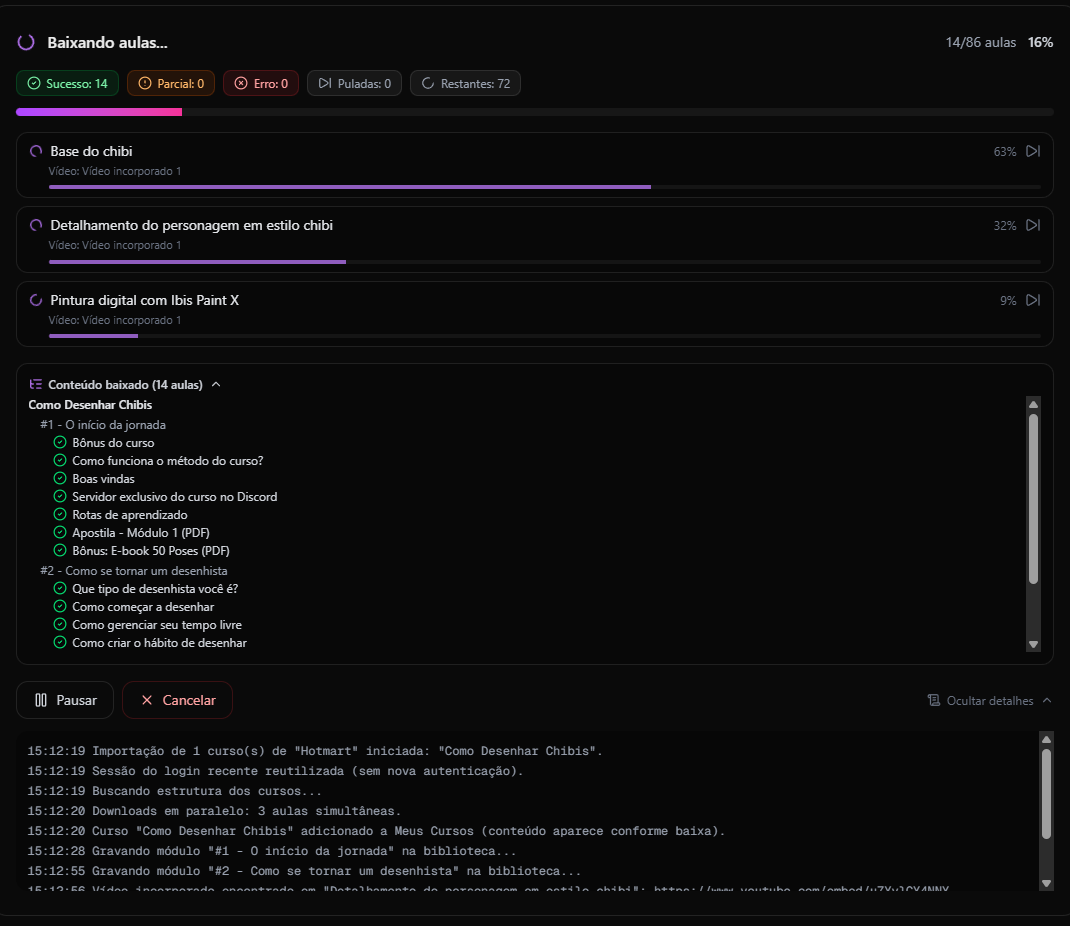Cancel the download with Cancelar button
This screenshot has width=1070, height=926.
pos(177,700)
